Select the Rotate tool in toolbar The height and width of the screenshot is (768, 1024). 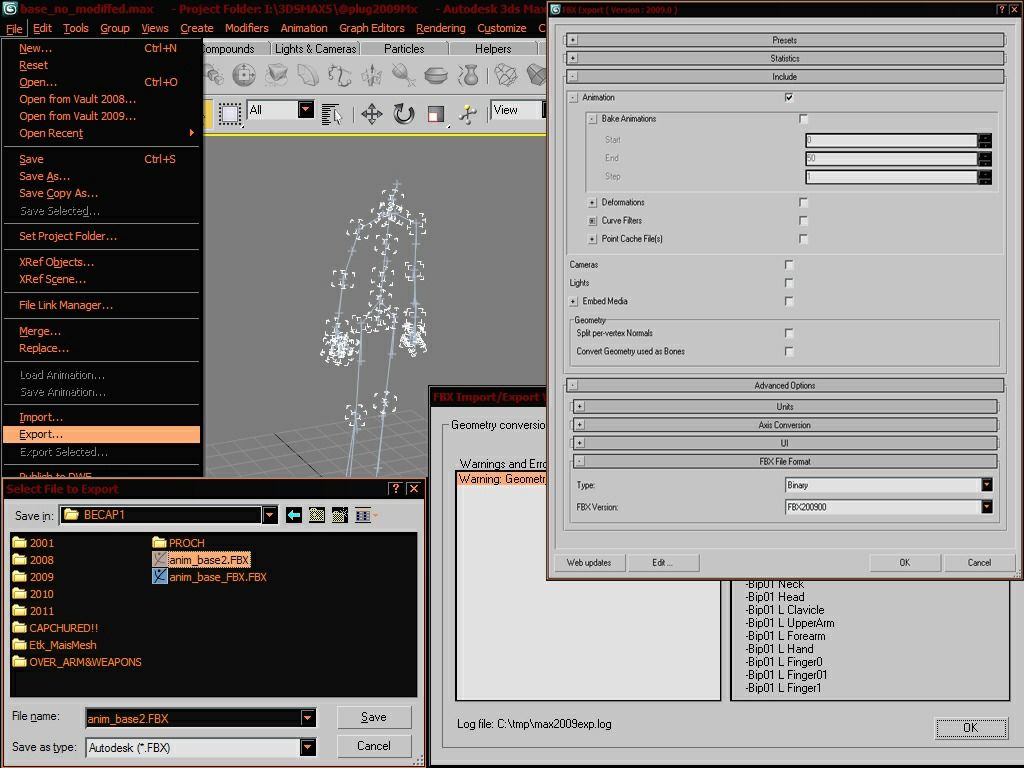coord(404,114)
